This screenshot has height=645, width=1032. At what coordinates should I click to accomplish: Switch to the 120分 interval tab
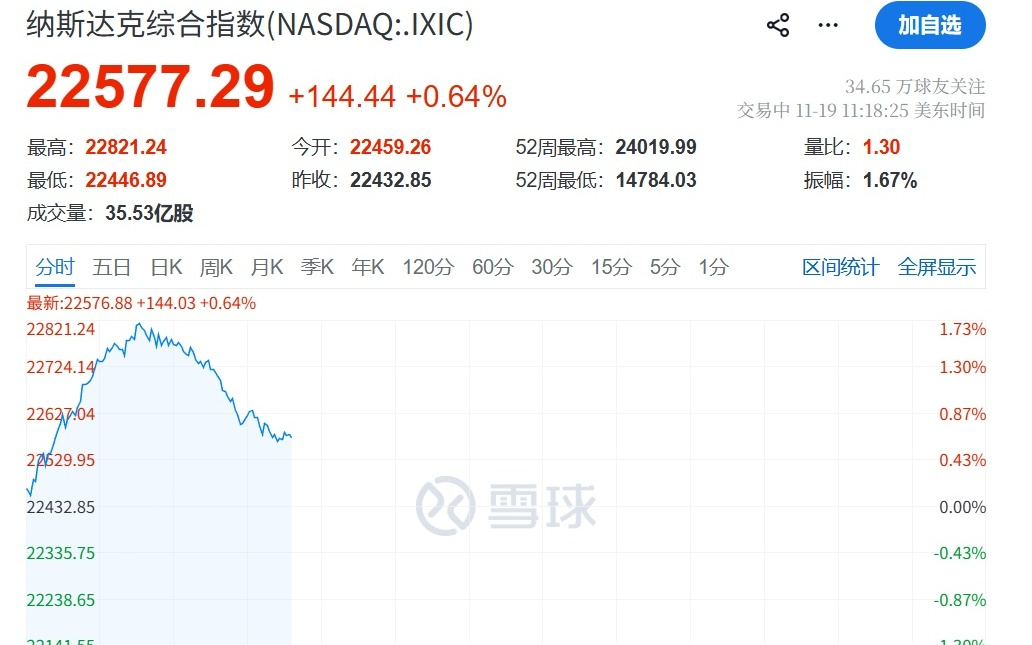pos(428,267)
